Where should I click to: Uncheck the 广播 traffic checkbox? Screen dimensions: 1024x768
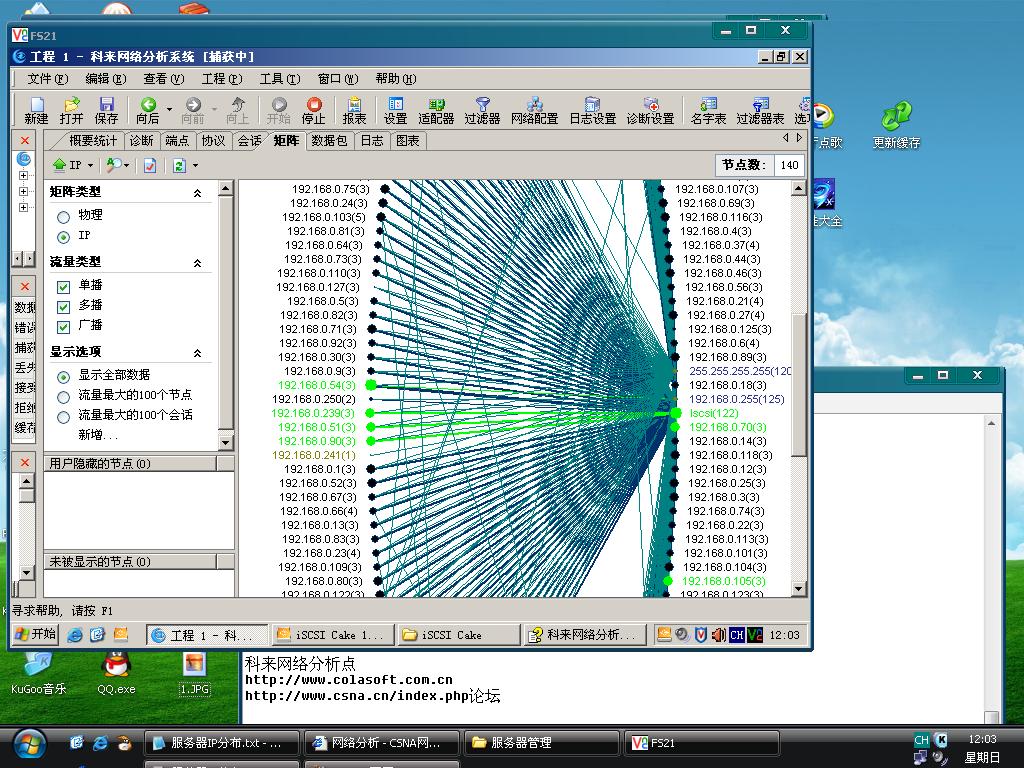(x=64, y=326)
